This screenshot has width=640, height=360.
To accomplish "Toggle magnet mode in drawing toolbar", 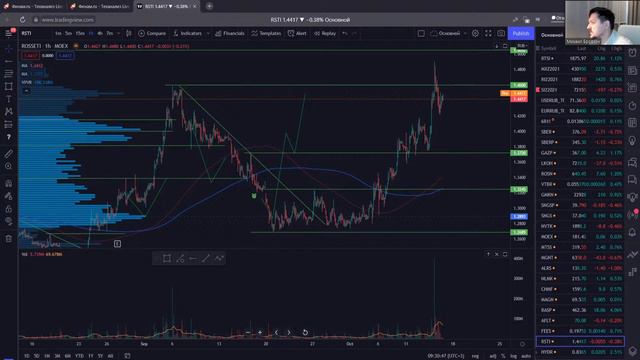I will click(8, 183).
